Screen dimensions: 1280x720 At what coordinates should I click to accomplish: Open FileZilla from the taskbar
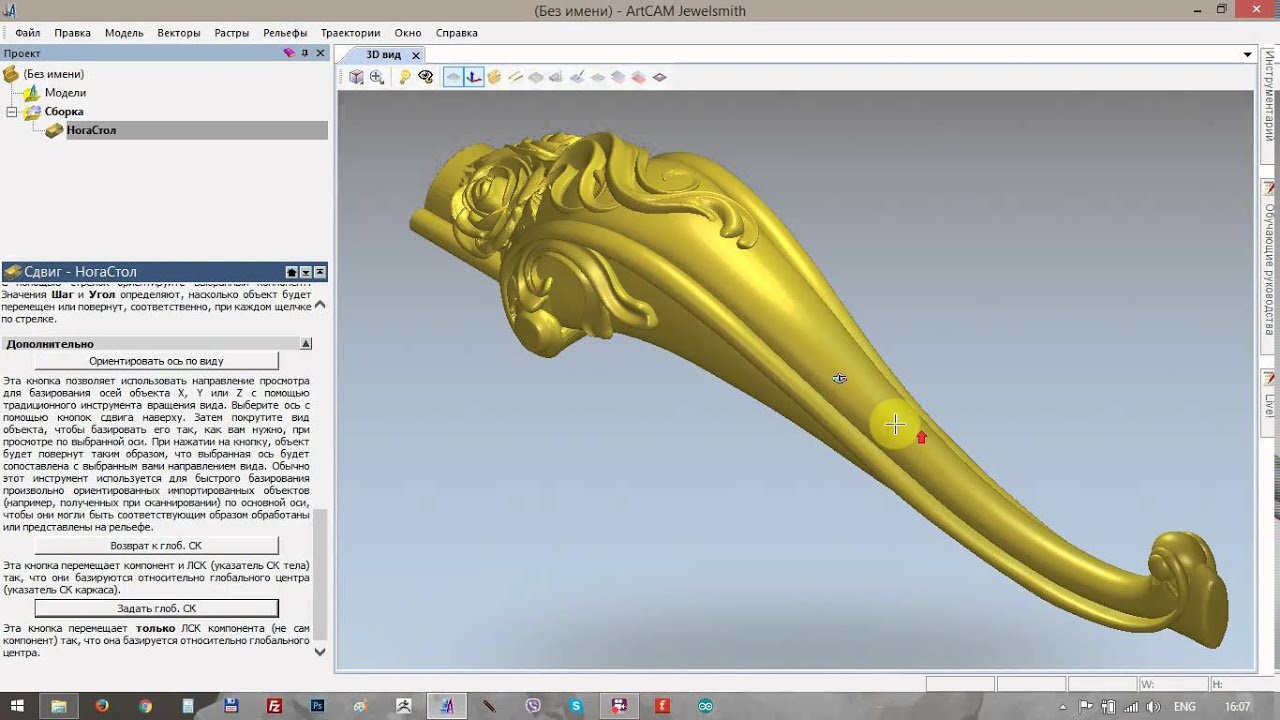coord(274,706)
